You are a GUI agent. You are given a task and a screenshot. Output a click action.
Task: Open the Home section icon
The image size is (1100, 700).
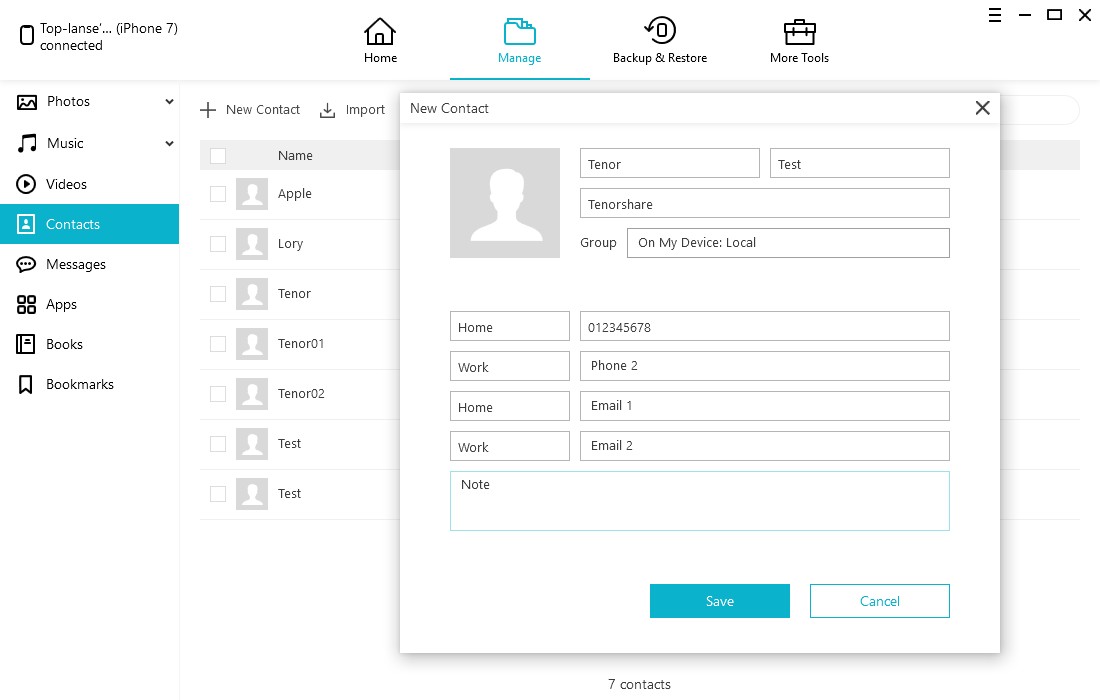[x=380, y=32]
